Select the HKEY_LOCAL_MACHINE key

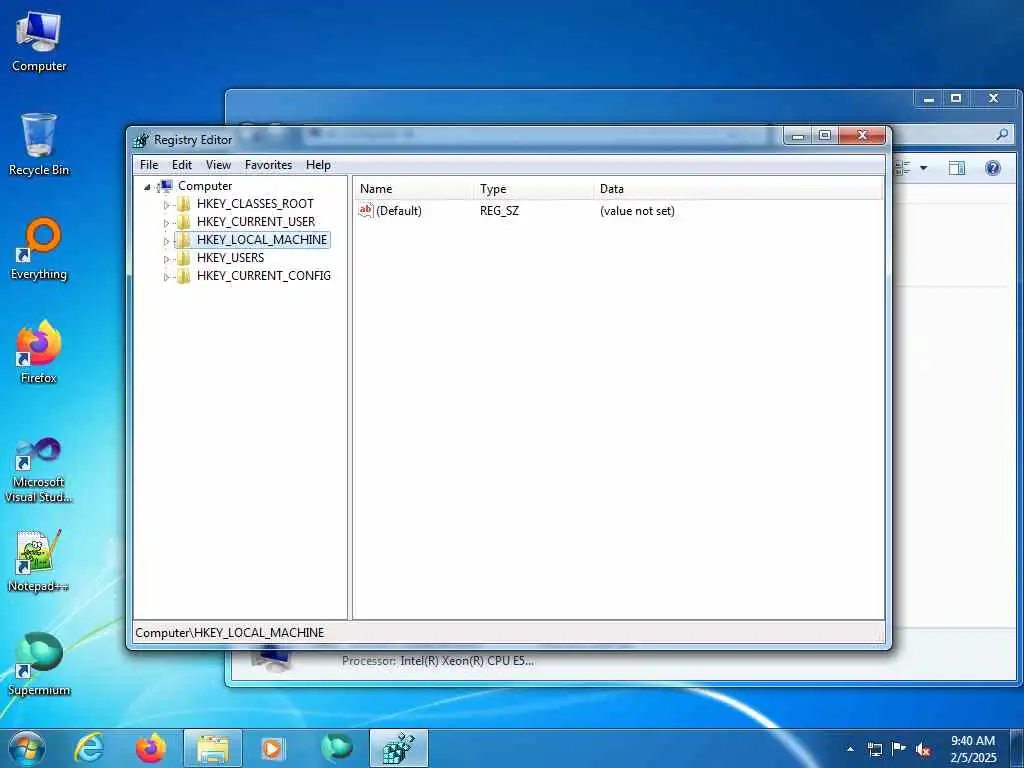[x=262, y=240]
